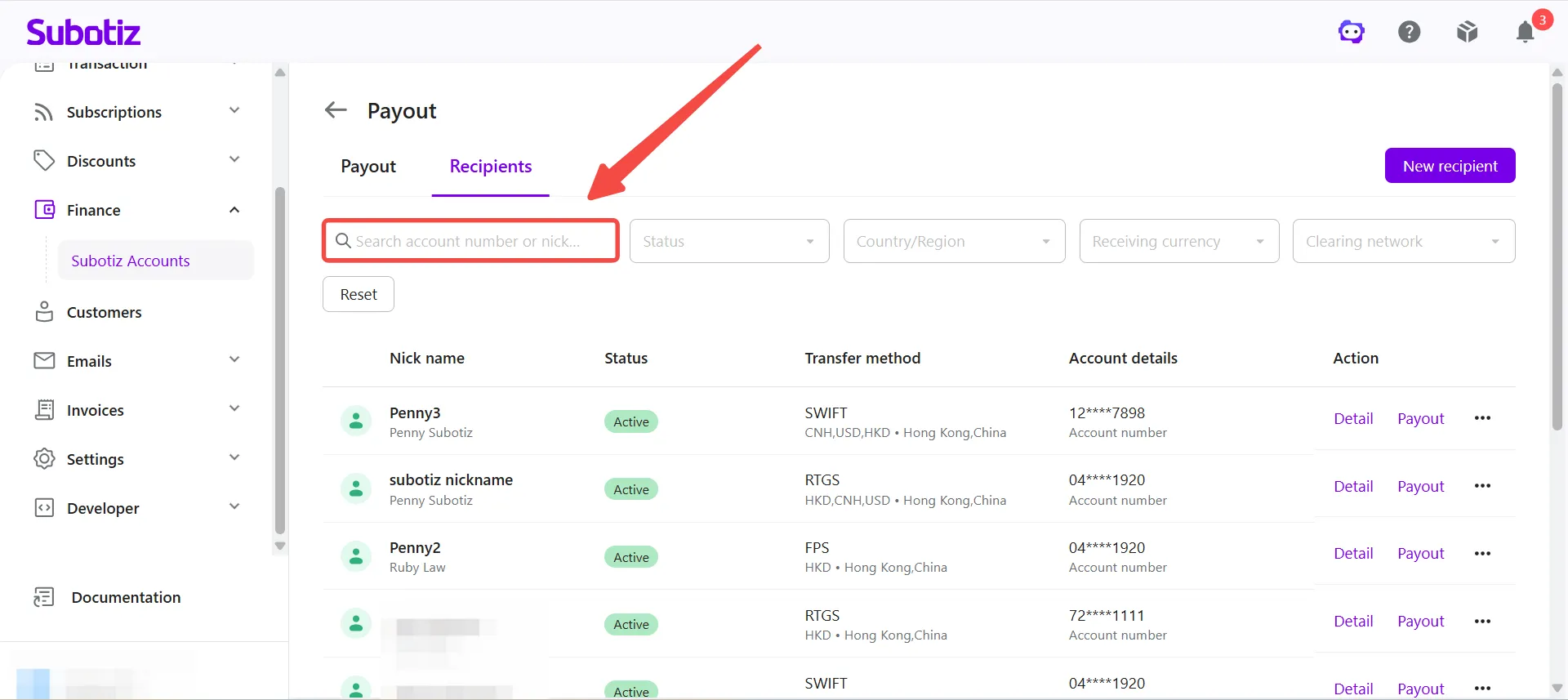Click the Discounts tag icon
1568x700 pixels.
pos(44,161)
